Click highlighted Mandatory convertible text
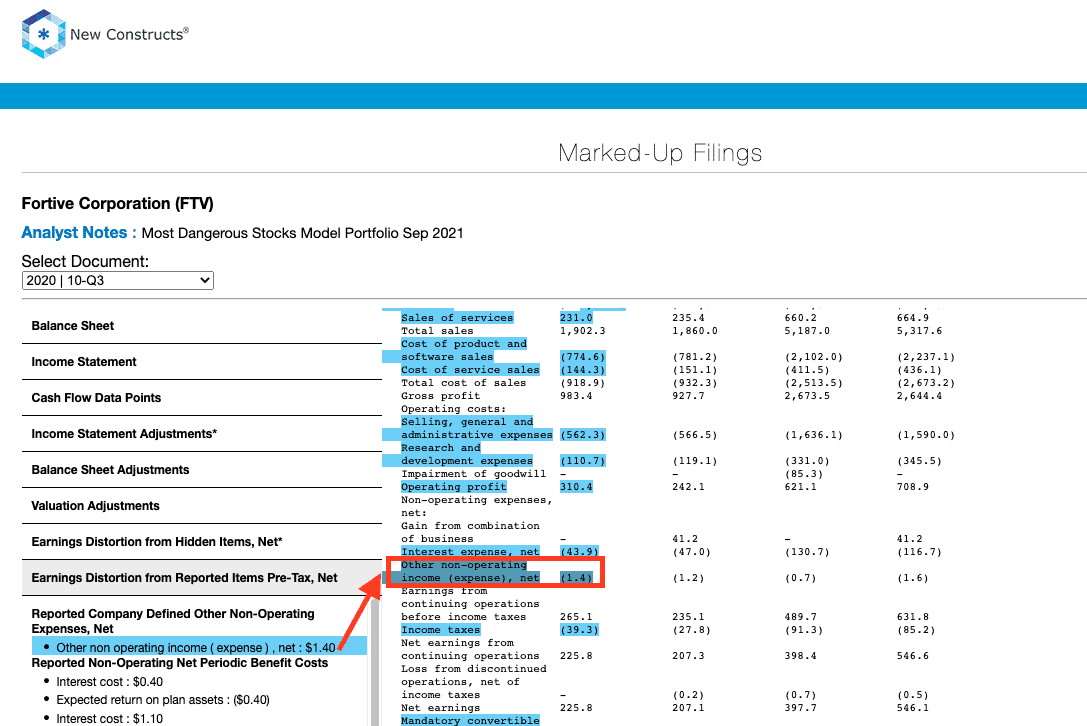Image resolution: width=1087 pixels, height=726 pixels. tap(470, 720)
